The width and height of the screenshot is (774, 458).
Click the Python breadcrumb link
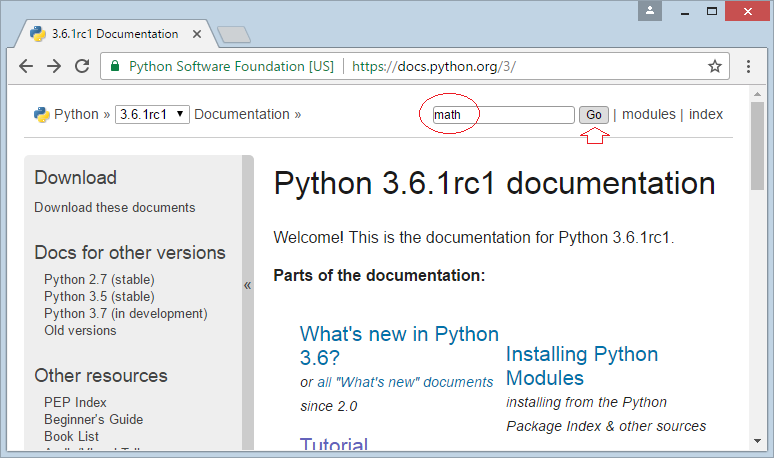tap(77, 114)
